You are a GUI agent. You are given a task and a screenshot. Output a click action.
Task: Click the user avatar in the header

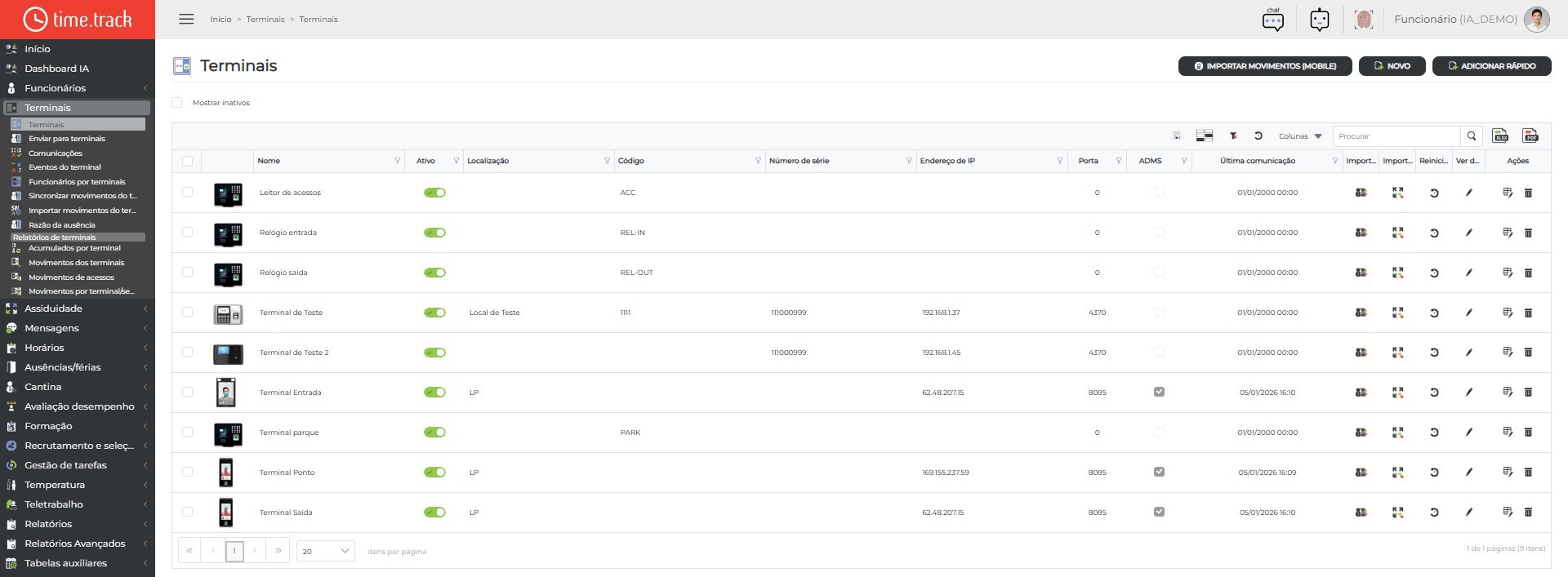1537,20
